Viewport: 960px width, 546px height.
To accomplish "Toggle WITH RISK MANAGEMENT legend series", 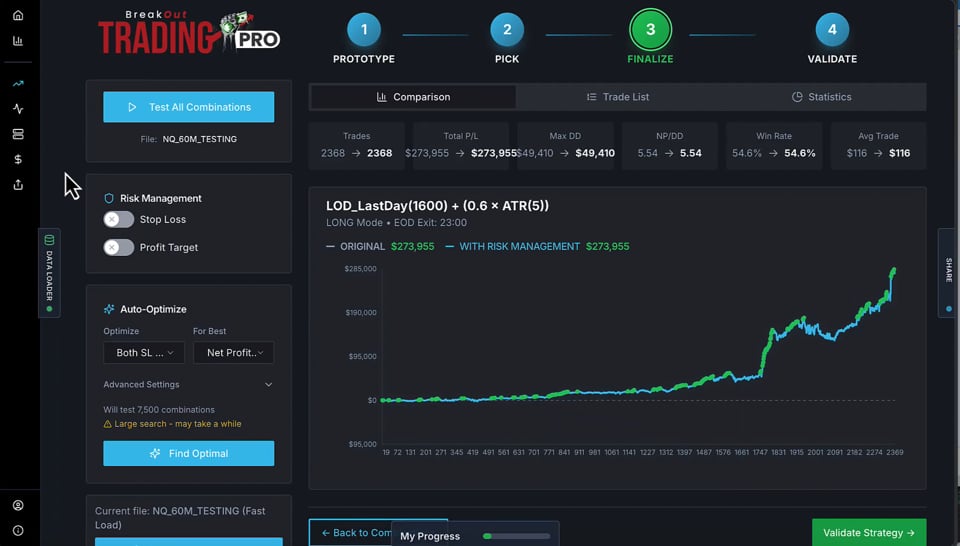I will (513, 246).
